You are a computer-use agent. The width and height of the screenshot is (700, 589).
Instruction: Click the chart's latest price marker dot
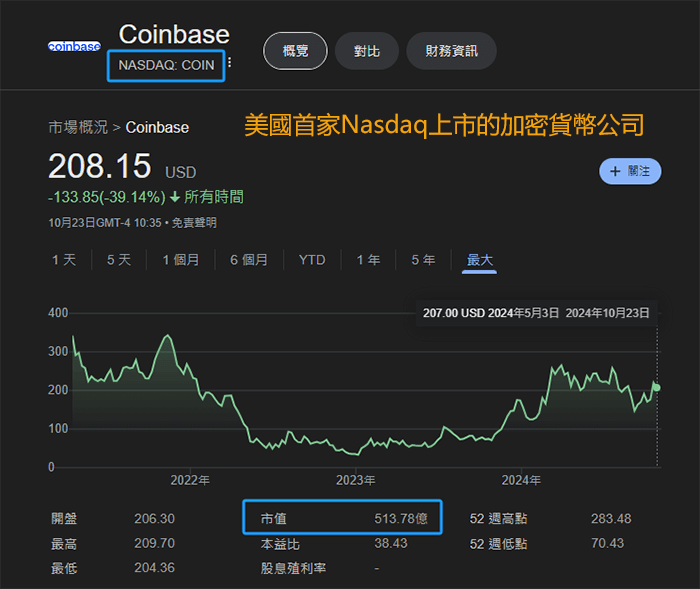pos(657,387)
